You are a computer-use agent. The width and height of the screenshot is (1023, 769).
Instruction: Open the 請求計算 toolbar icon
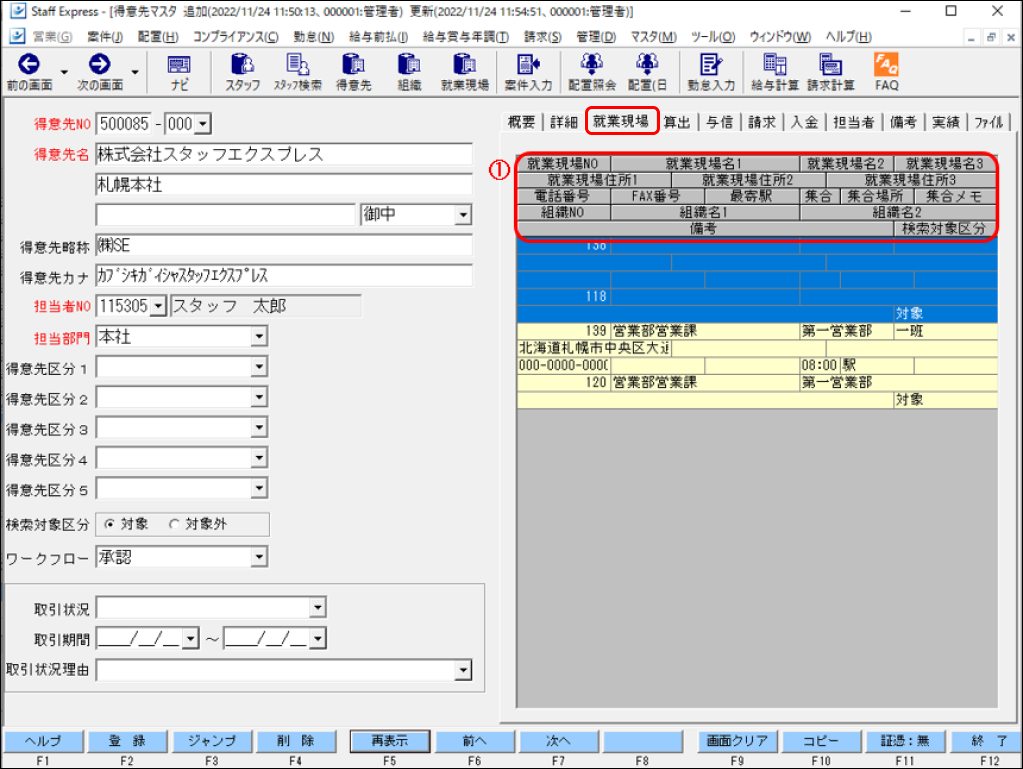click(x=831, y=72)
